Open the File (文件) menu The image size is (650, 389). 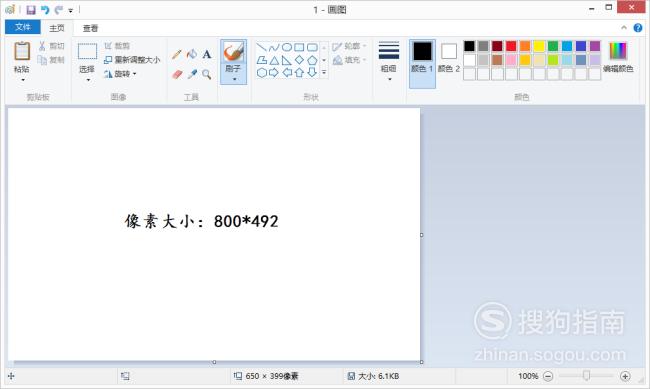coord(23,27)
